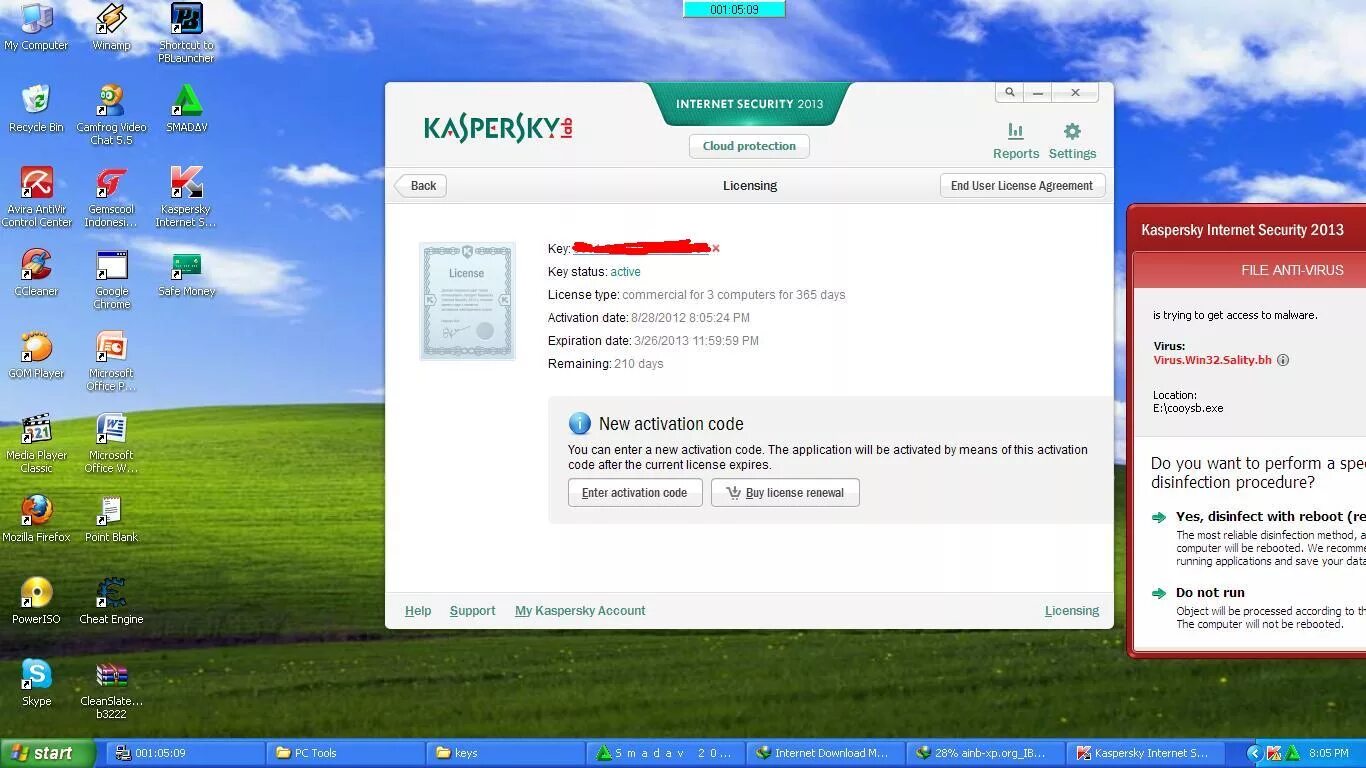The height and width of the screenshot is (768, 1366).
Task: Select the CCleaner desktop icon
Action: coord(36,273)
